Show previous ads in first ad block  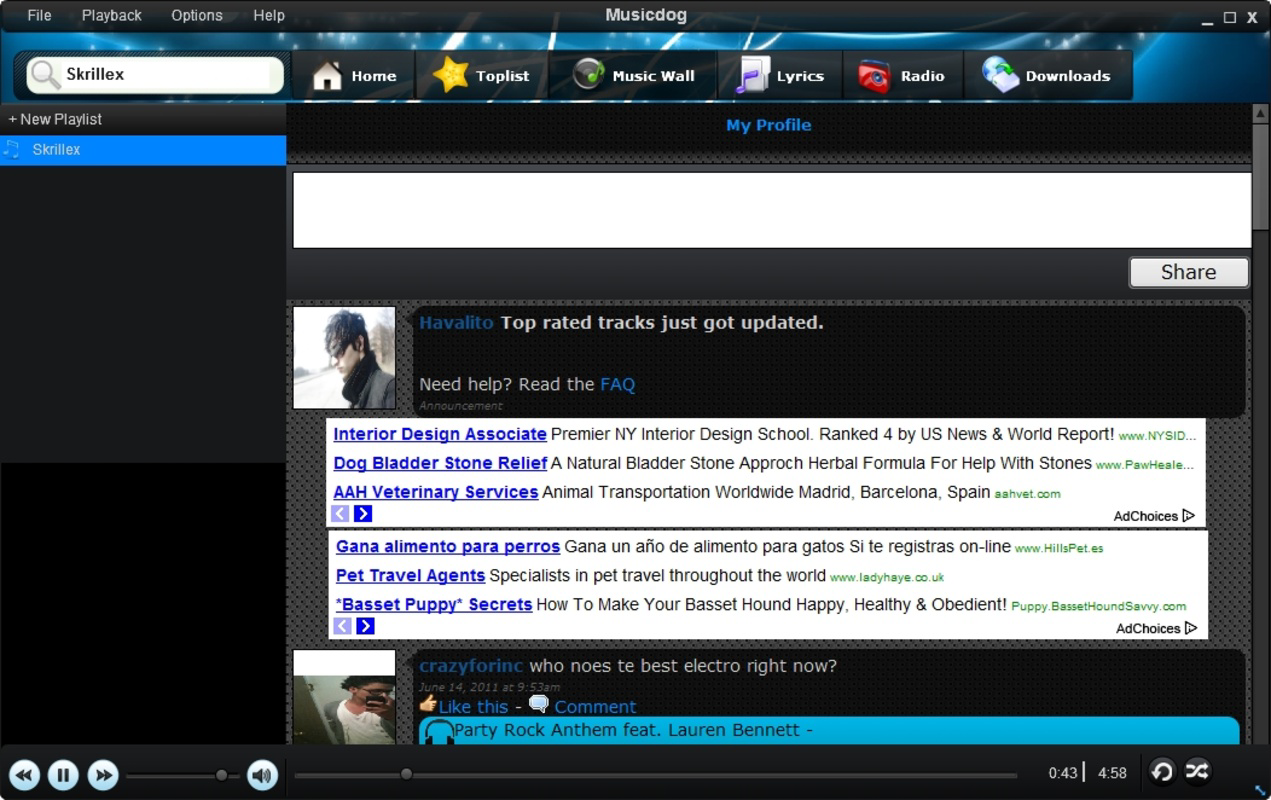[340, 513]
